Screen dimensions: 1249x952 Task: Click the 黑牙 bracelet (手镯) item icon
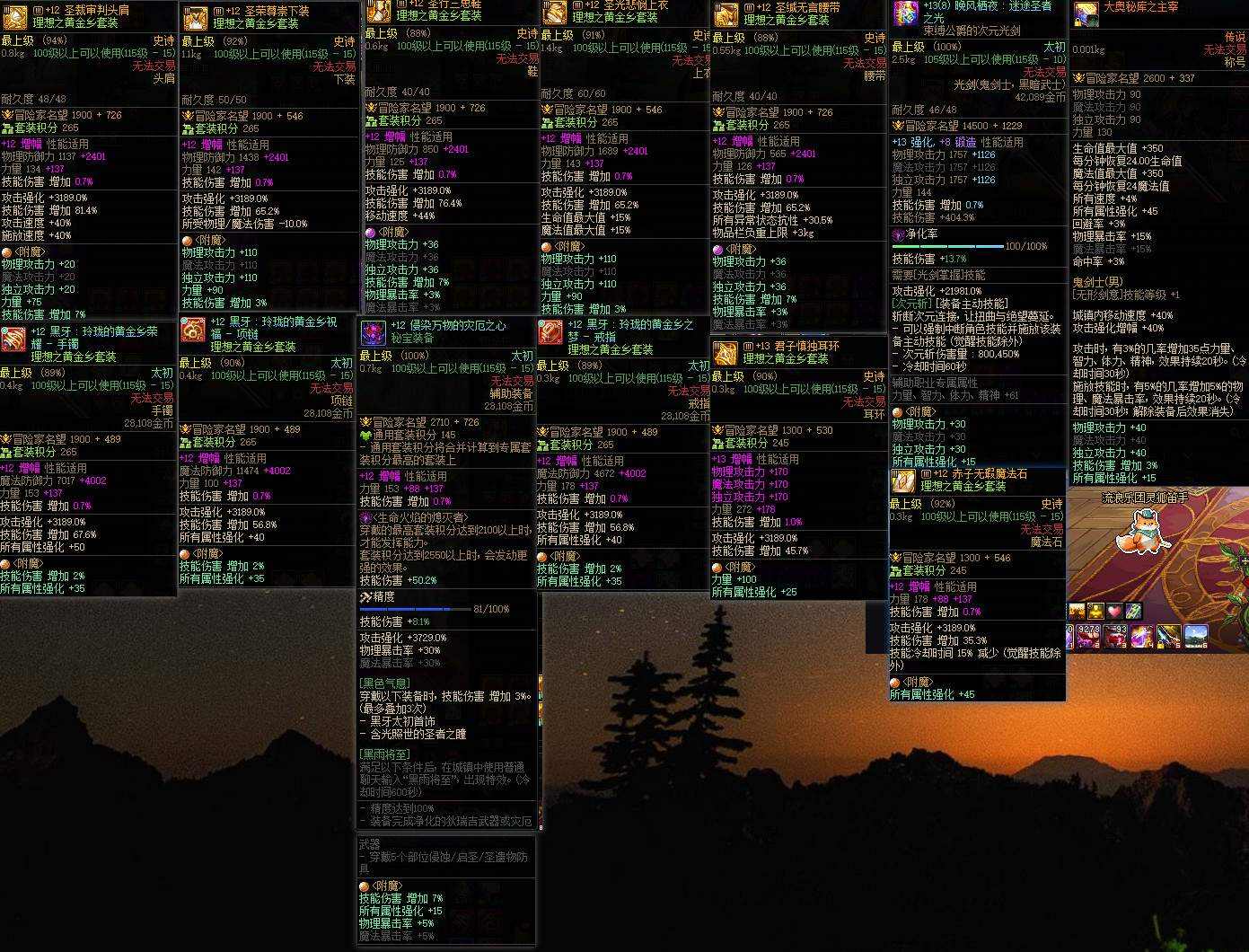pyautogui.click(x=14, y=339)
